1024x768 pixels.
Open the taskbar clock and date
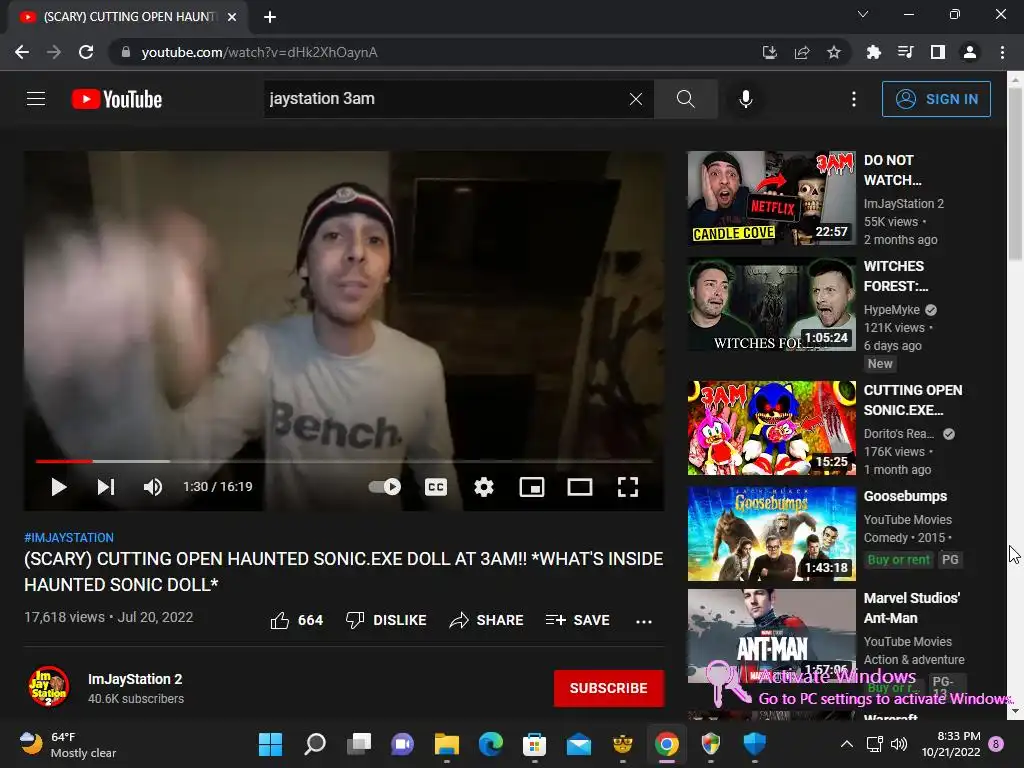tap(951, 744)
